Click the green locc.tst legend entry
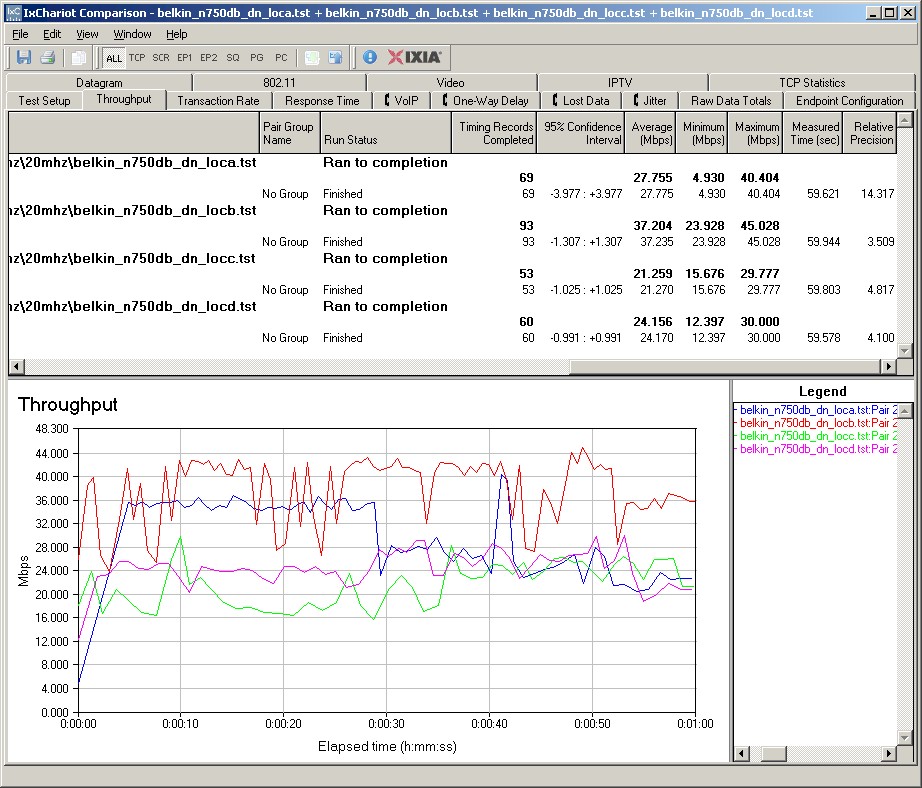 tap(816, 436)
